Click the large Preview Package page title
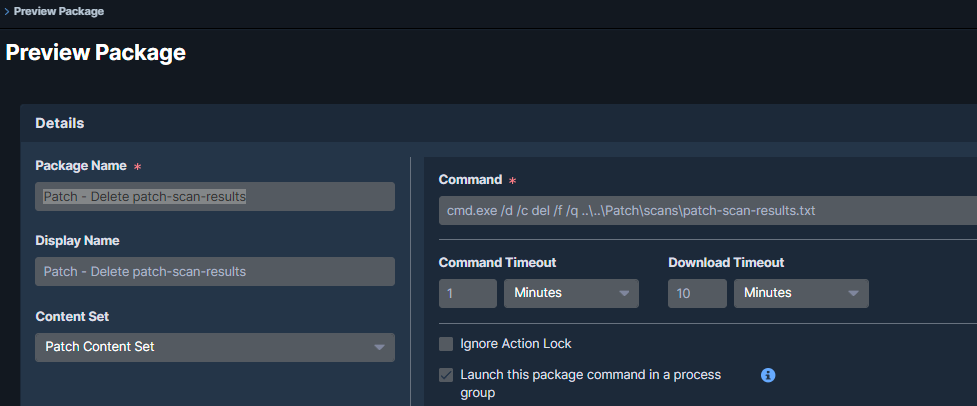 coord(96,53)
